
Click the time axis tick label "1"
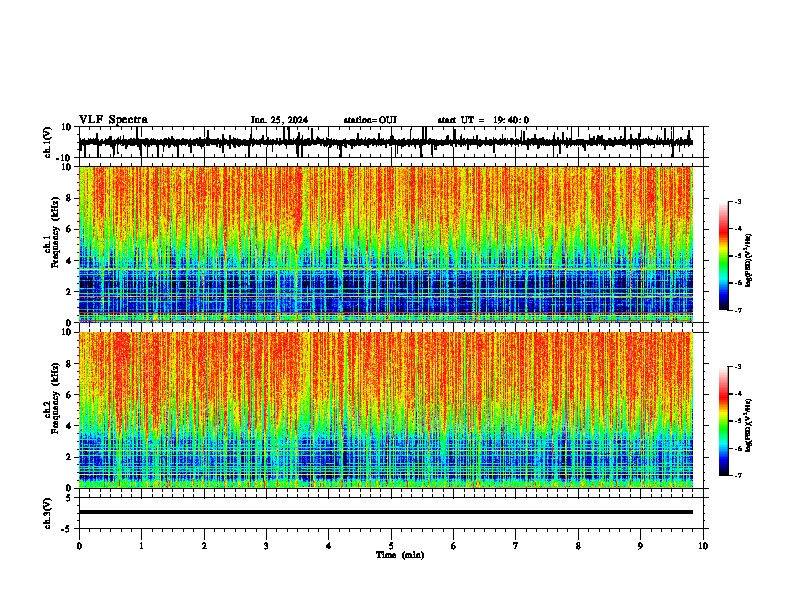[x=141, y=546]
